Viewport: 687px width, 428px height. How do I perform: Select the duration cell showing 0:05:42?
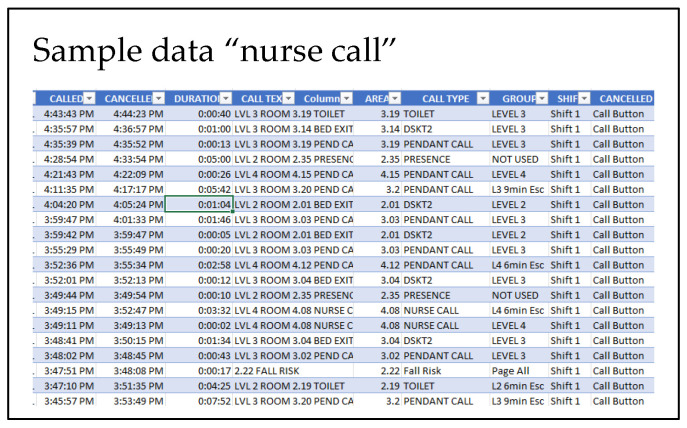[199, 189]
